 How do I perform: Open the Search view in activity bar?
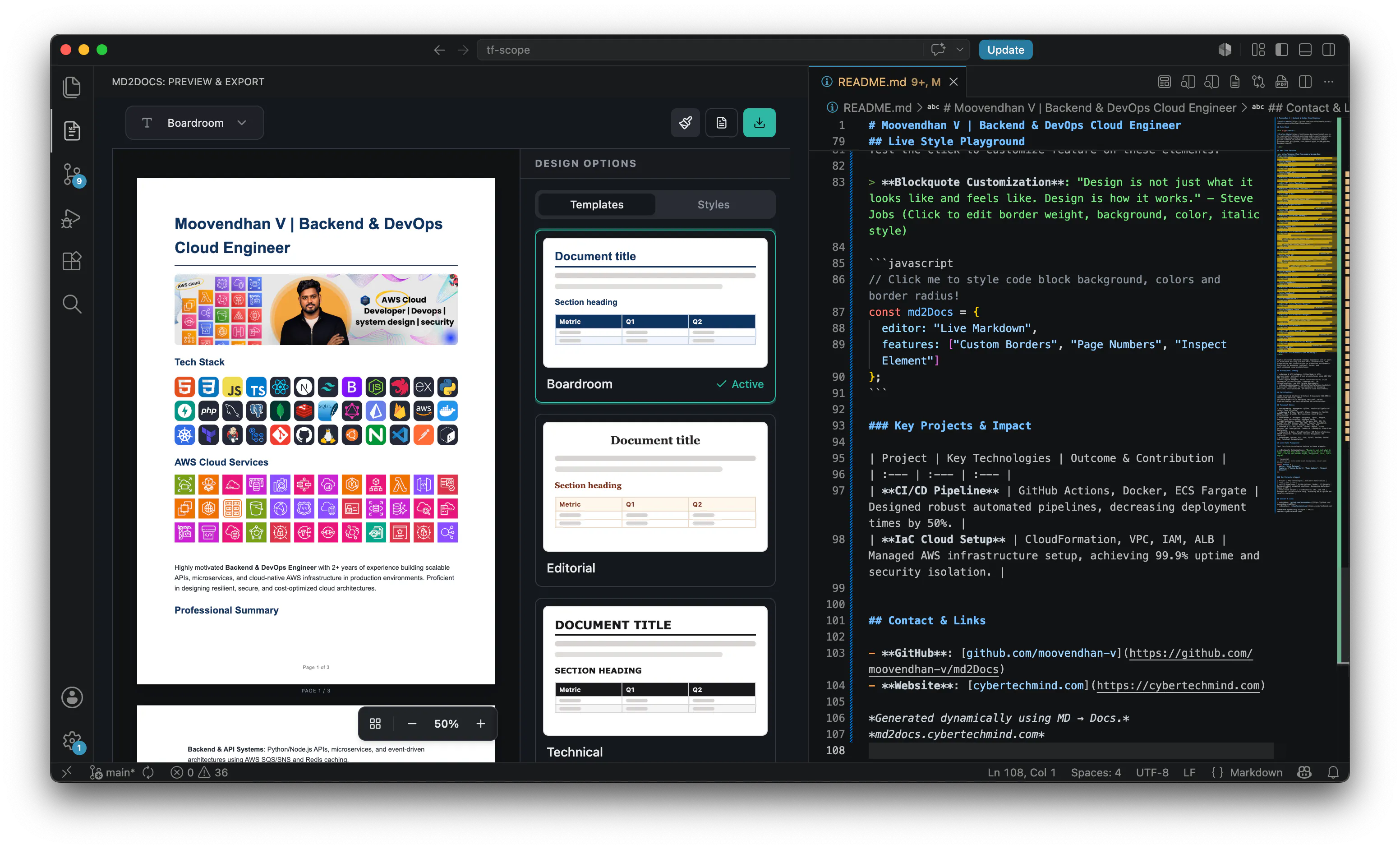[72, 304]
